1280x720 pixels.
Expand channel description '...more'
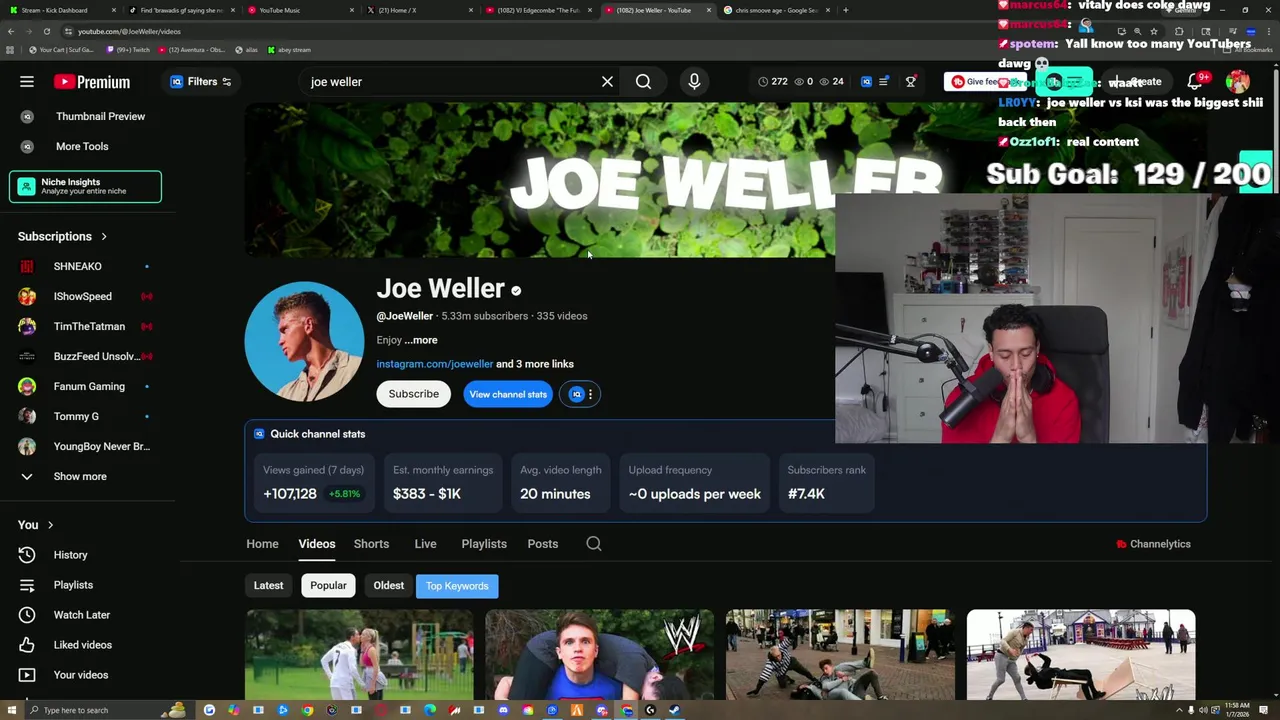[x=421, y=340]
